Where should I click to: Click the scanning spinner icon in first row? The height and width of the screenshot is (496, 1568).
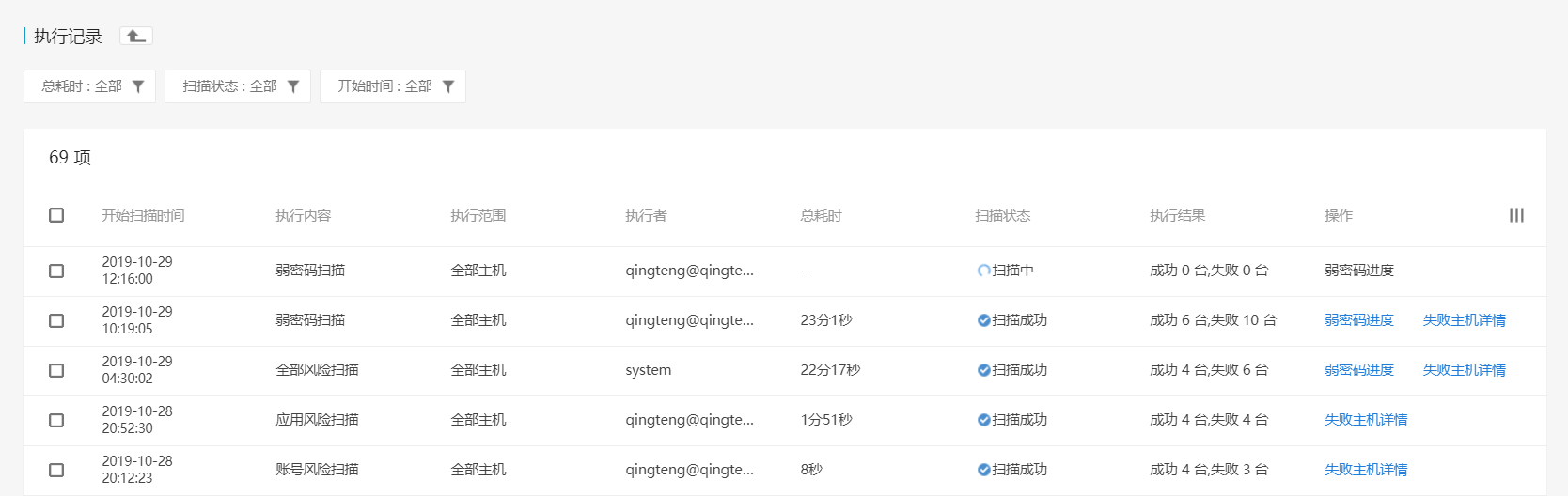[x=983, y=271]
